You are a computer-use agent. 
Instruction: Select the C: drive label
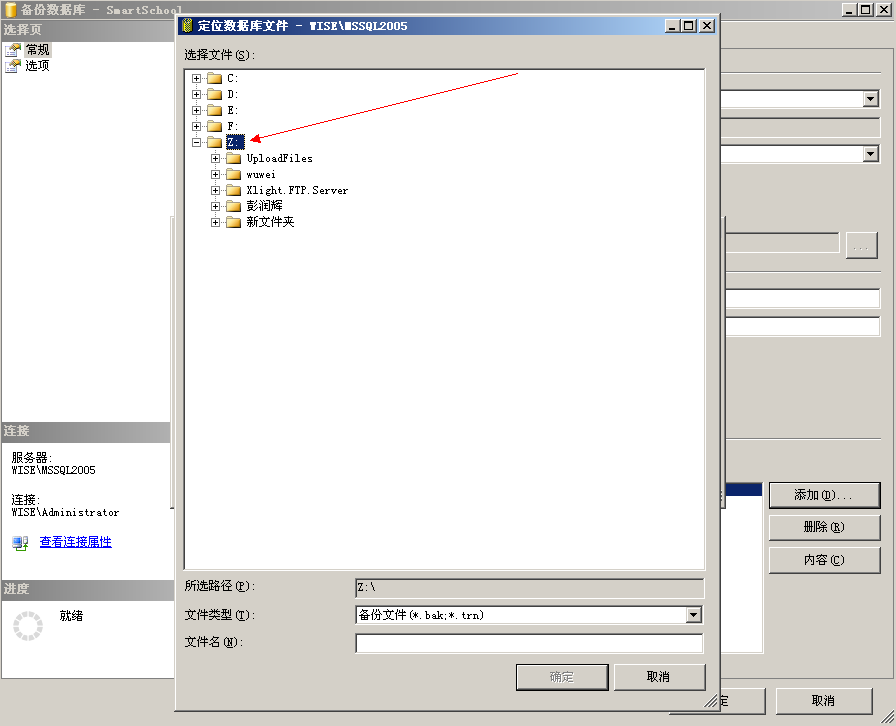[x=233, y=78]
